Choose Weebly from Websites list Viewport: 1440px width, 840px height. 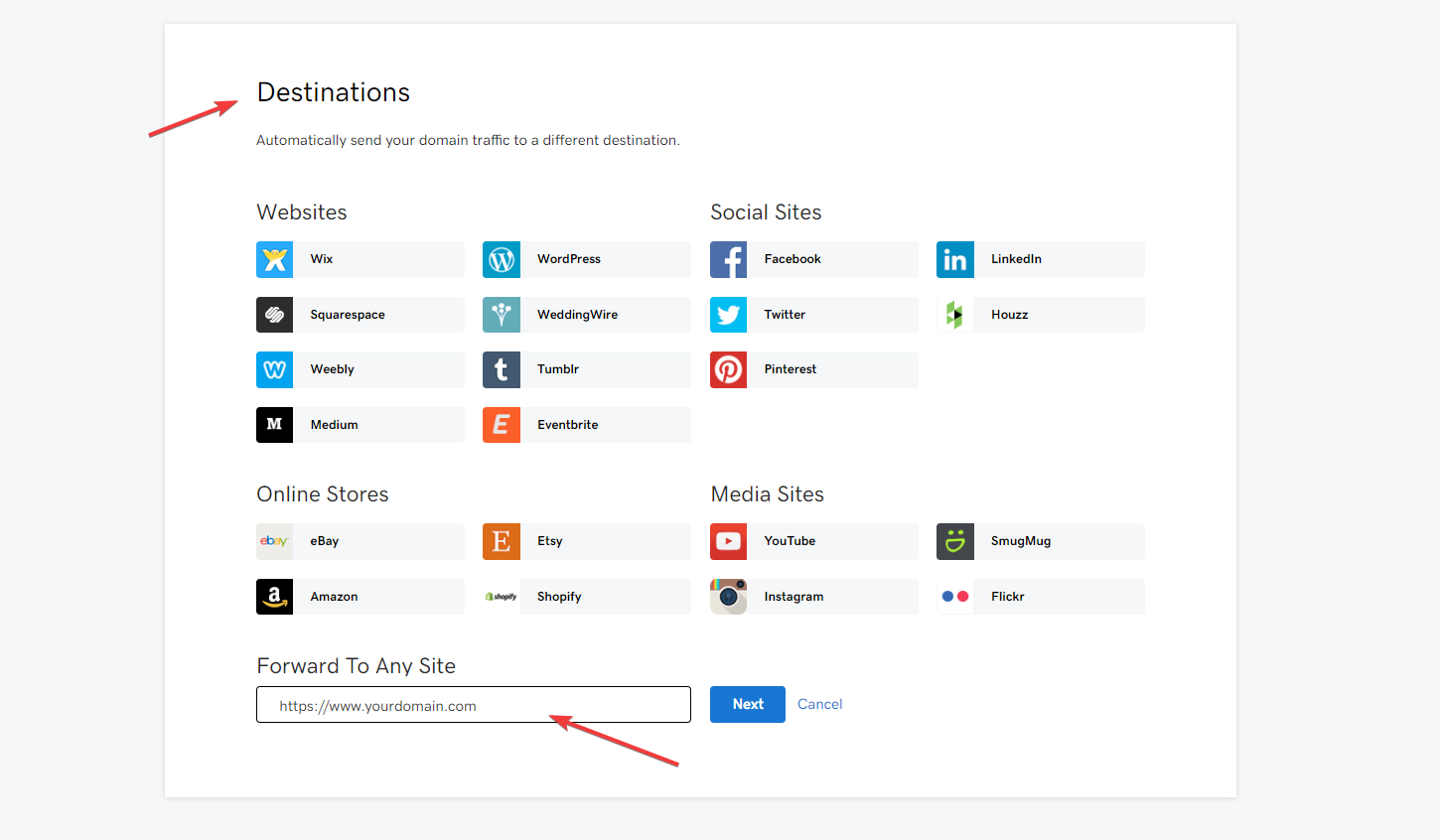[x=360, y=369]
